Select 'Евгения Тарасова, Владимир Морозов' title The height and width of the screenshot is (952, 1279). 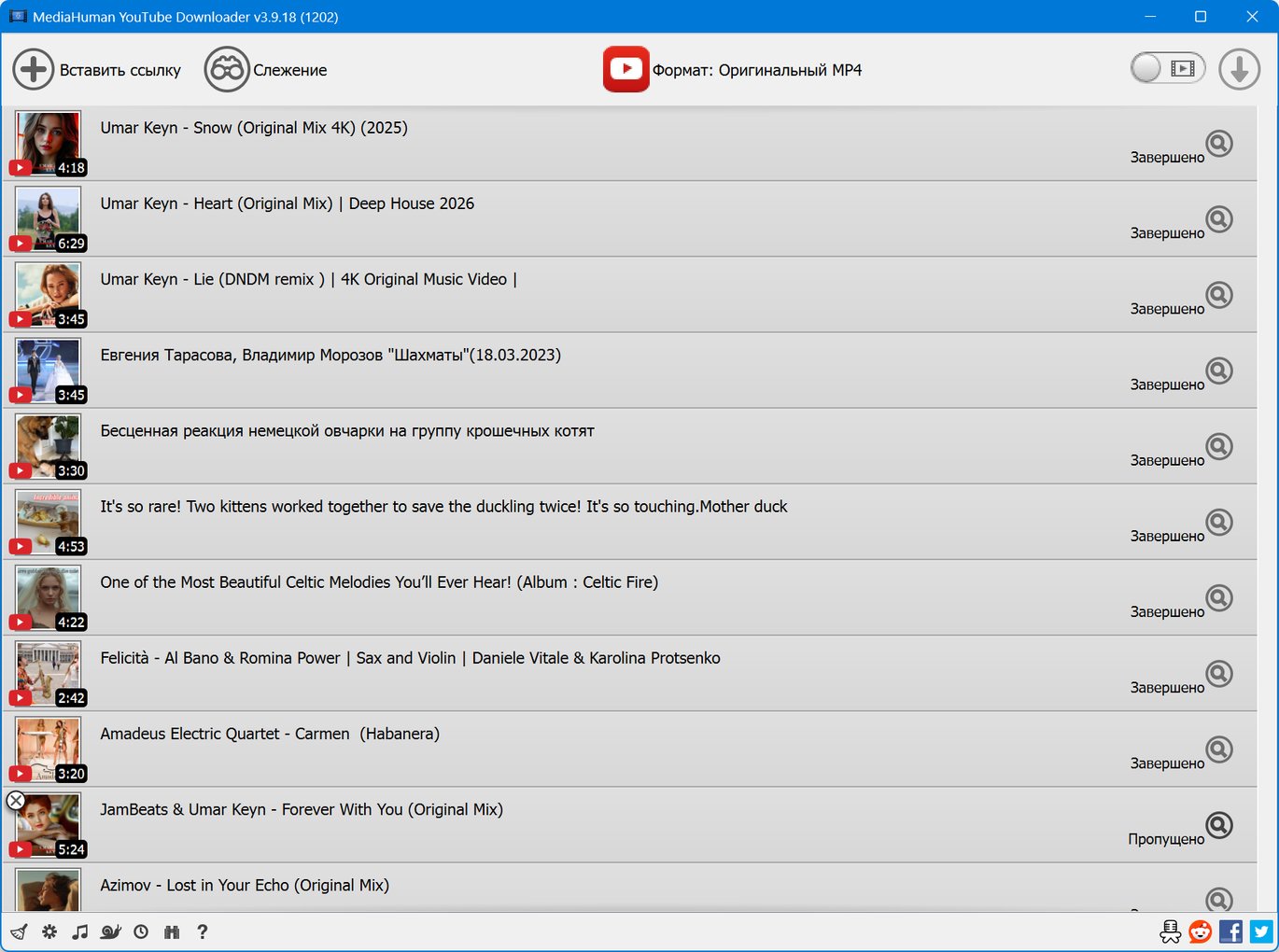tap(330, 355)
